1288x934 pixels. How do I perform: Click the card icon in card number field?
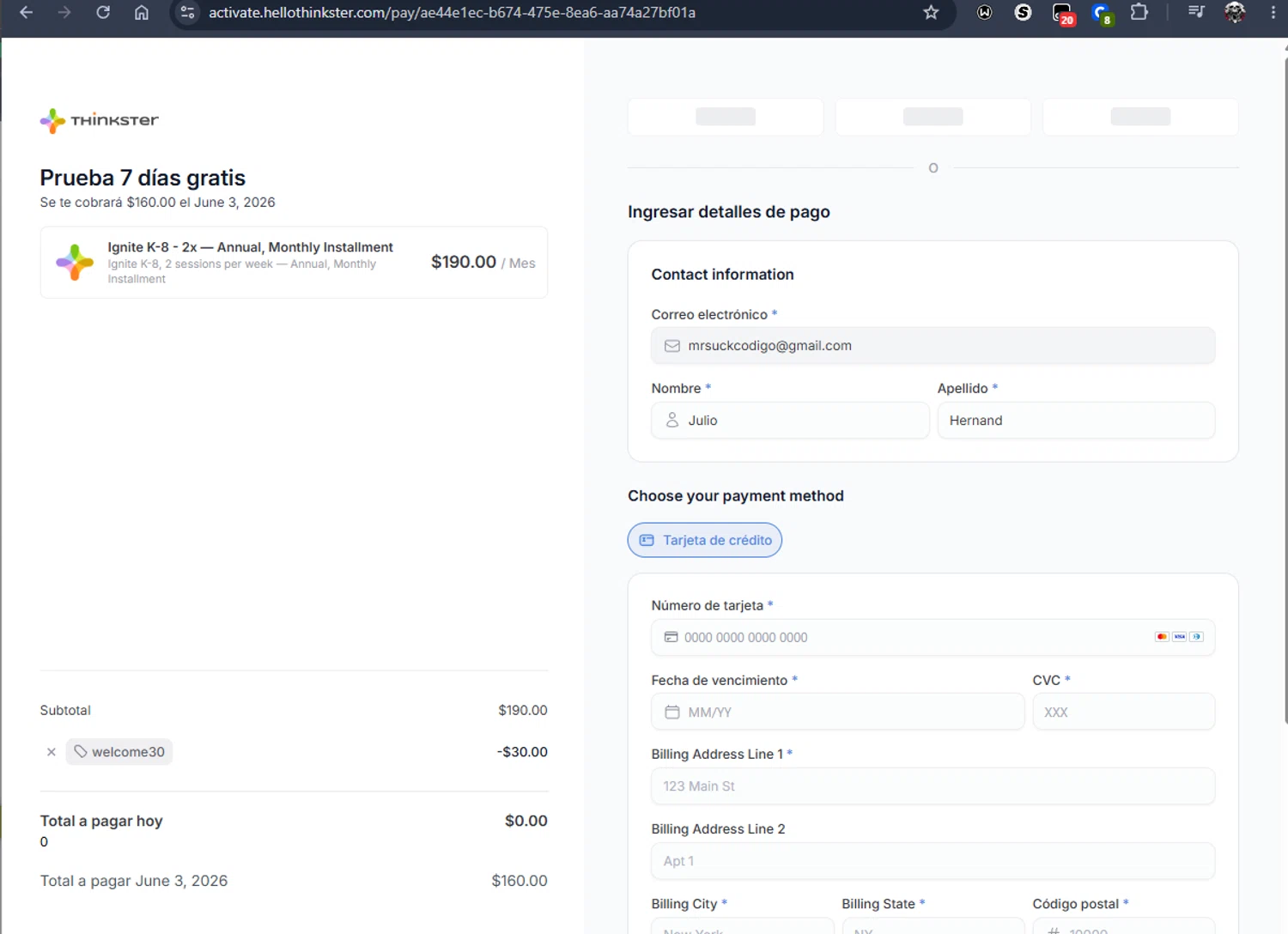[x=671, y=637]
